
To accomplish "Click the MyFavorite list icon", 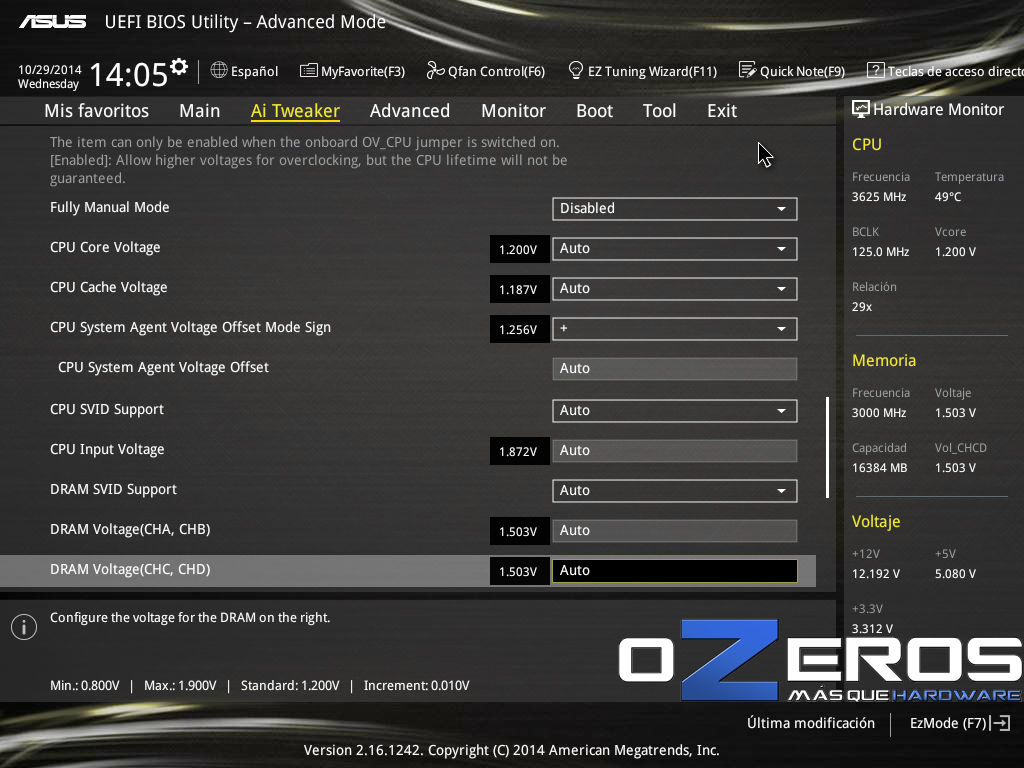I will pyautogui.click(x=308, y=71).
